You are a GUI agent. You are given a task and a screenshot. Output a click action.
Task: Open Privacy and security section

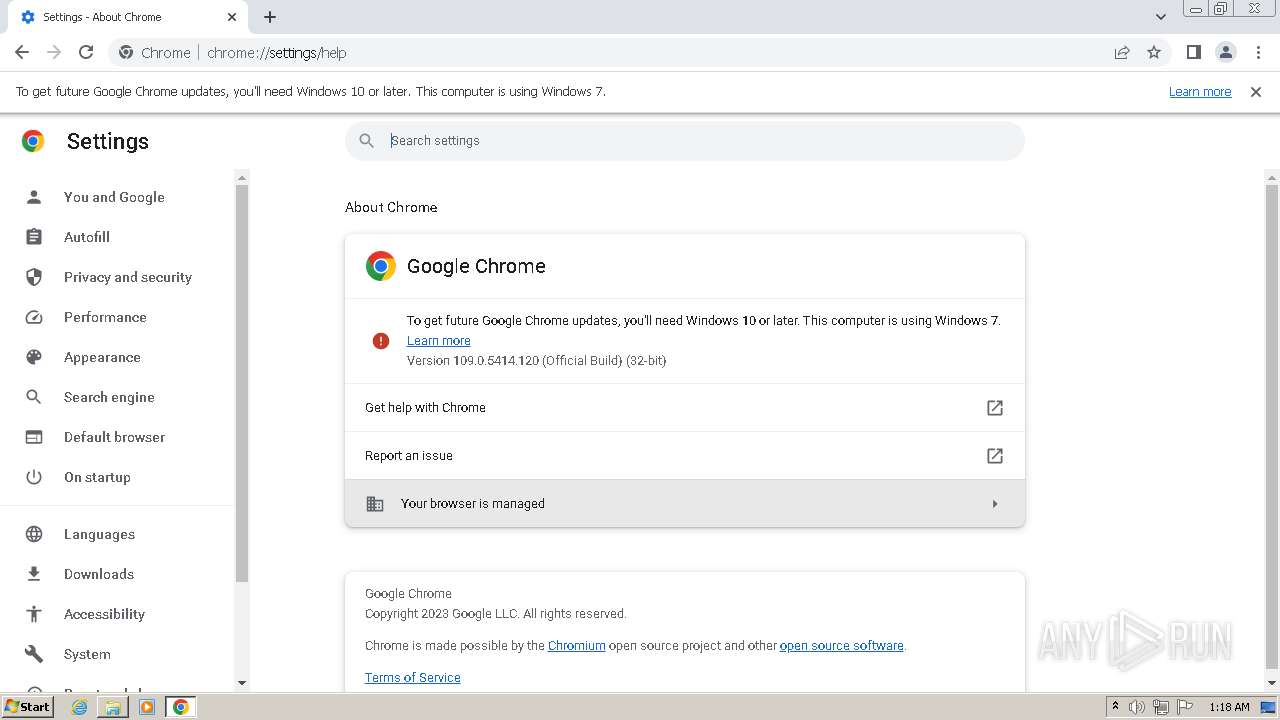[x=128, y=277]
